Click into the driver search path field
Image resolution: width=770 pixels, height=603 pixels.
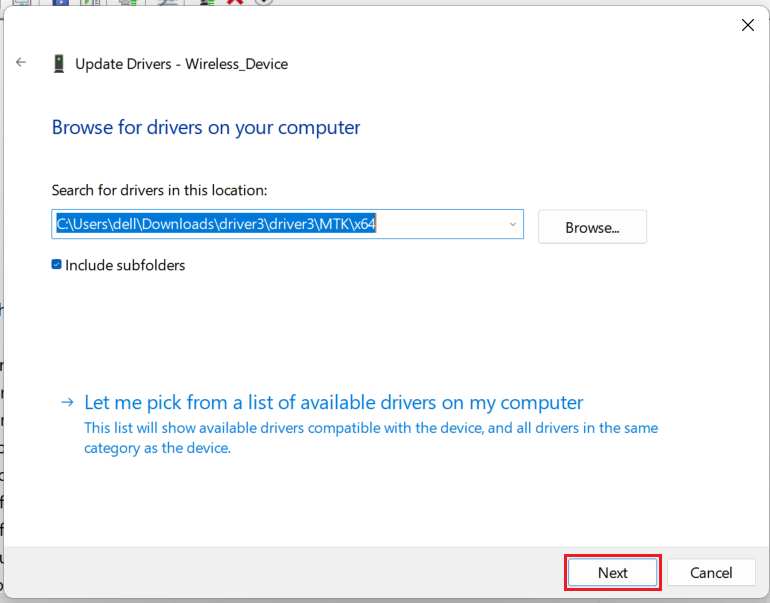[287, 224]
